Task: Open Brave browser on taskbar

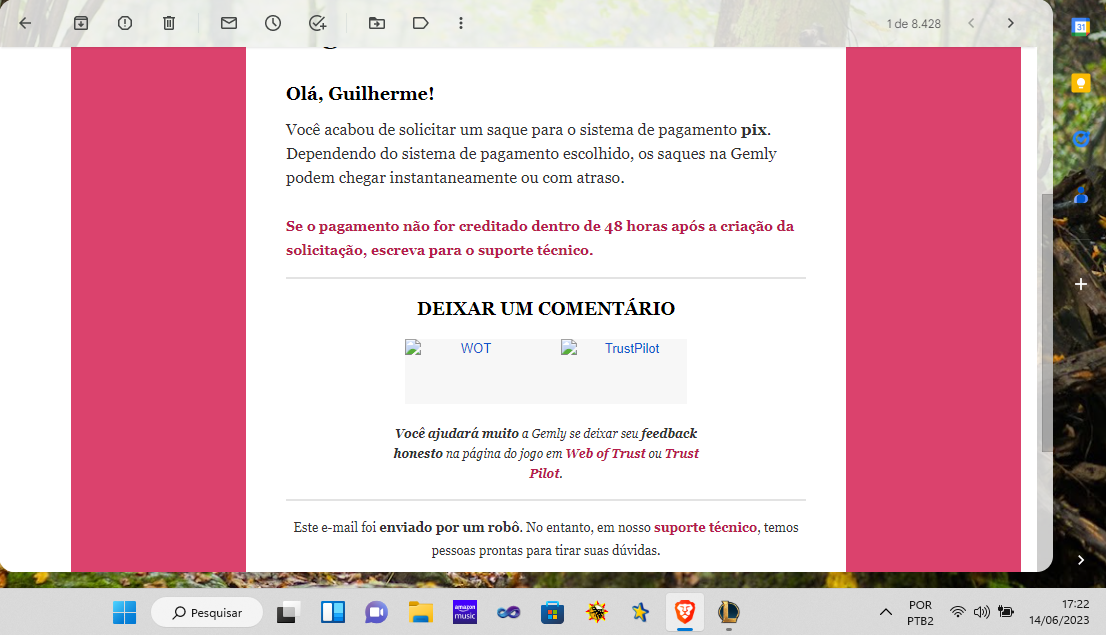Action: tap(684, 612)
